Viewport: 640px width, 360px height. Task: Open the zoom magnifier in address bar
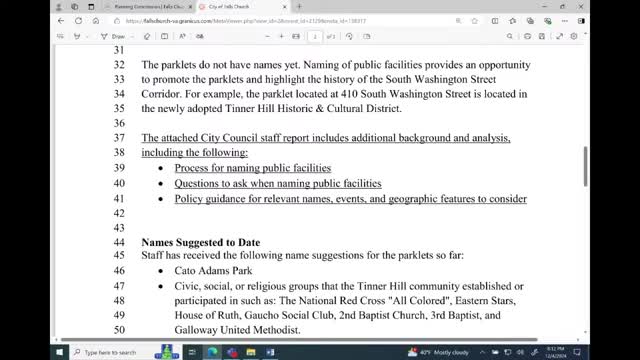click(458, 21)
